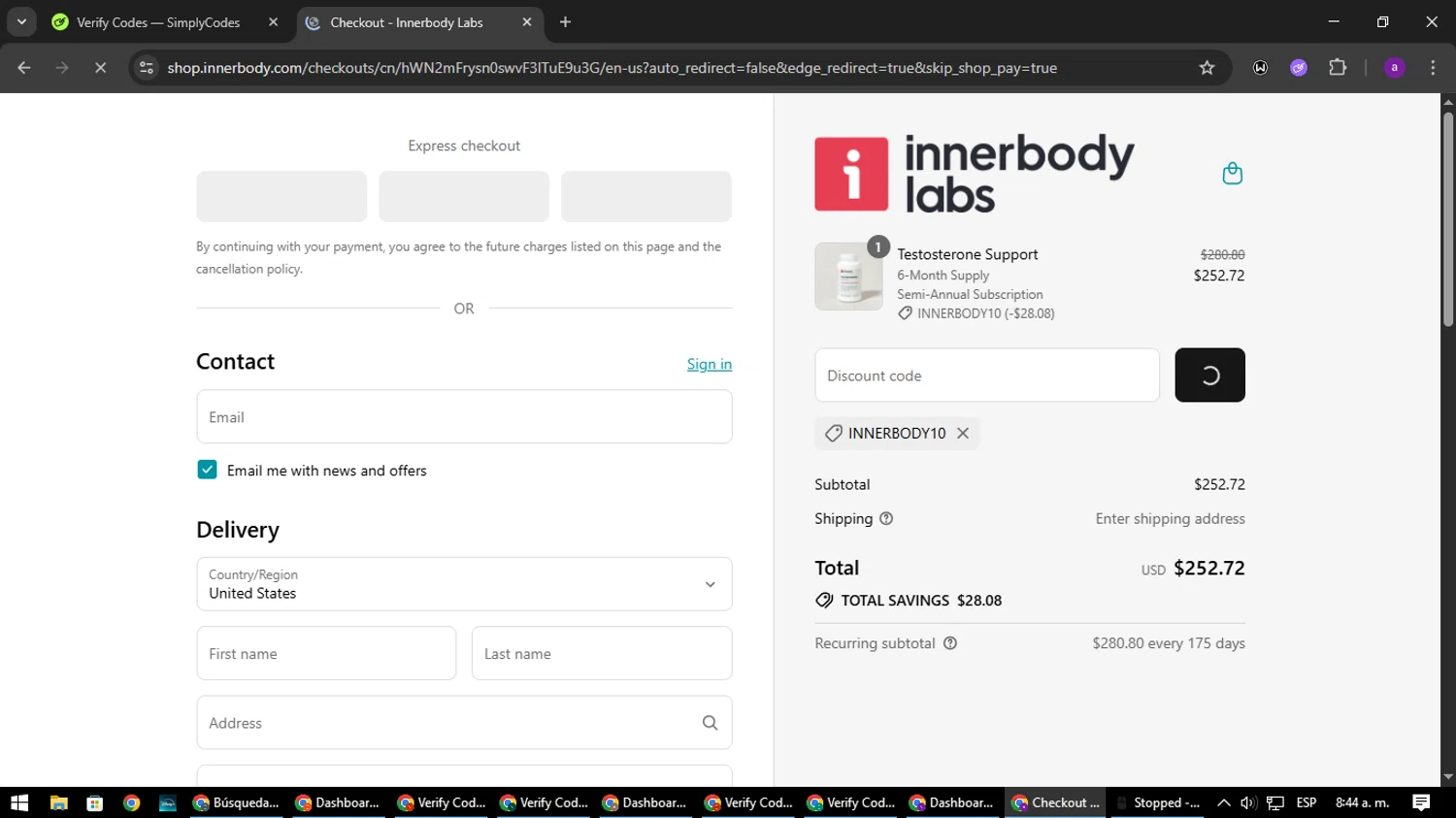Close the Checkout - Innerbody Labs tab
Screen dimensions: 1456x818
[527, 22]
